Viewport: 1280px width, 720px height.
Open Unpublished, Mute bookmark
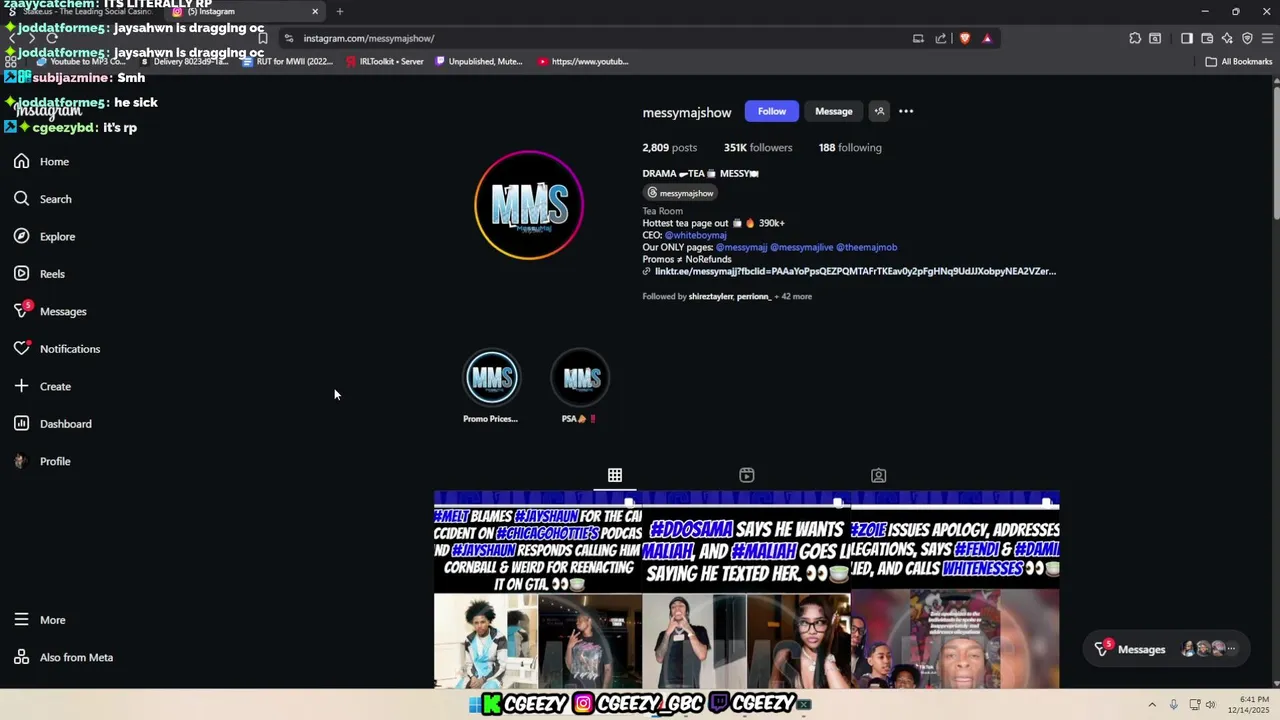point(479,61)
